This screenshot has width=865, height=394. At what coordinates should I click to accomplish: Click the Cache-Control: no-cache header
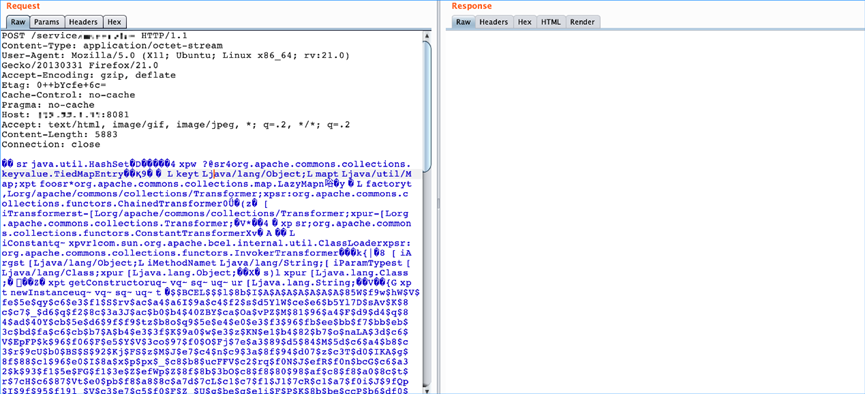[x=68, y=95]
